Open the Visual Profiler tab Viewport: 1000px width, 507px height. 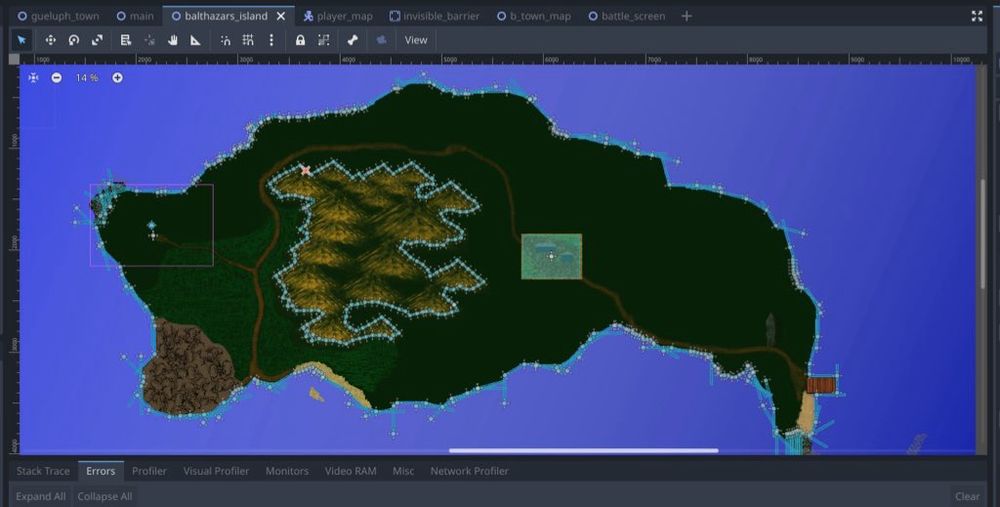click(216, 471)
